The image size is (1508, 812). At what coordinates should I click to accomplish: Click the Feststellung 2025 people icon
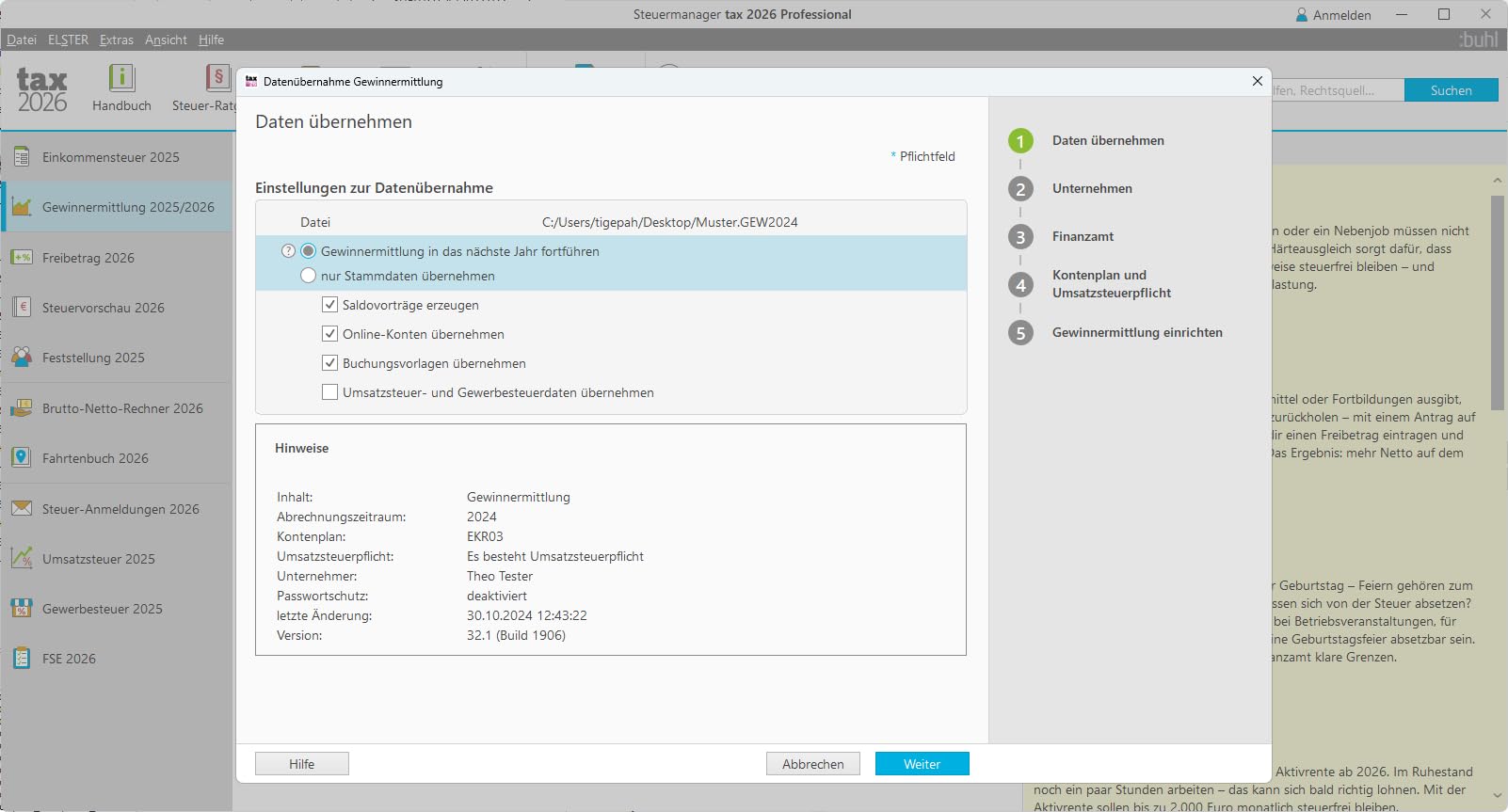pos(22,358)
